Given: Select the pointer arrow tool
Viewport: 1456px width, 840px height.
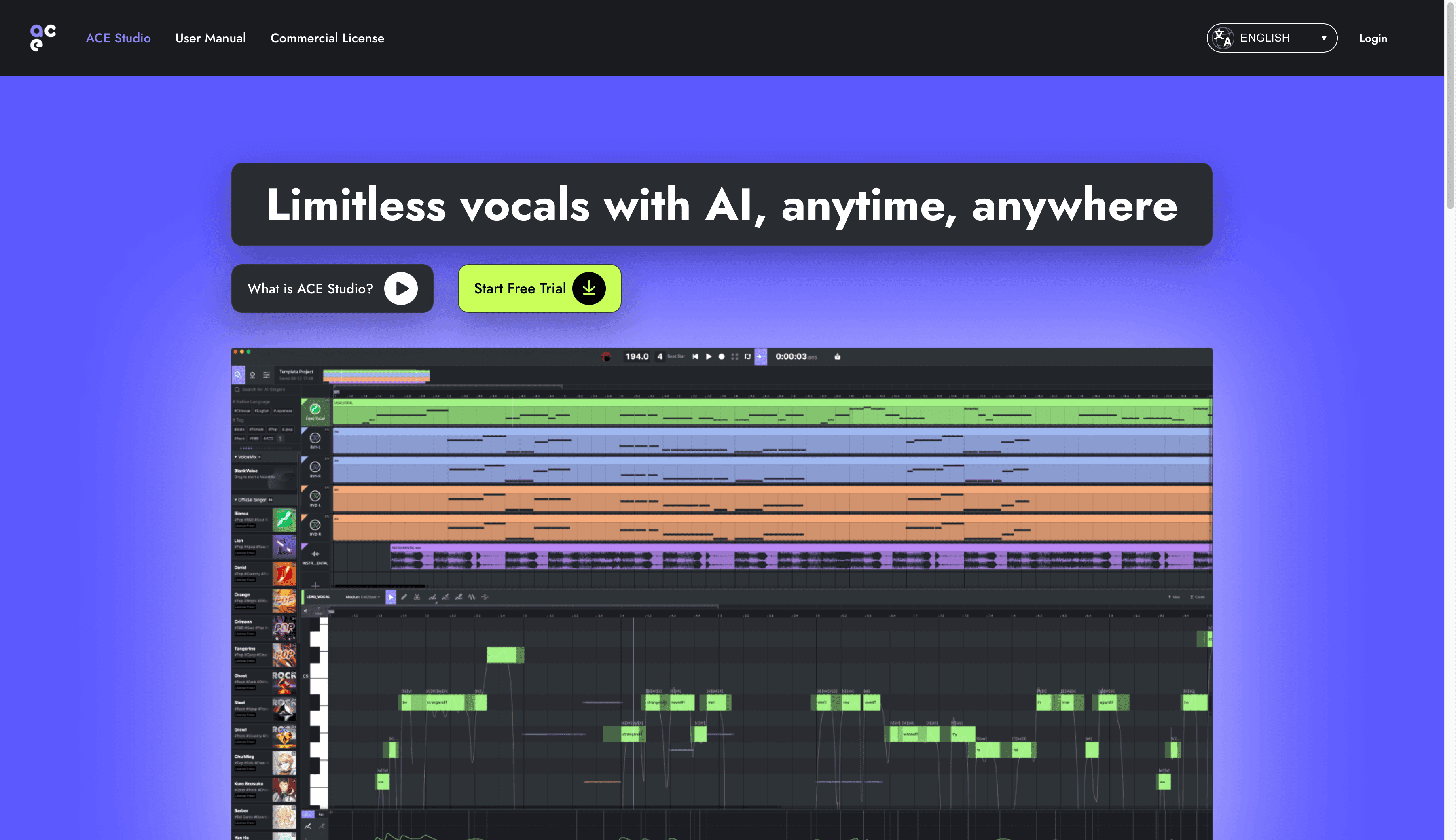Looking at the screenshot, I should click(x=391, y=597).
